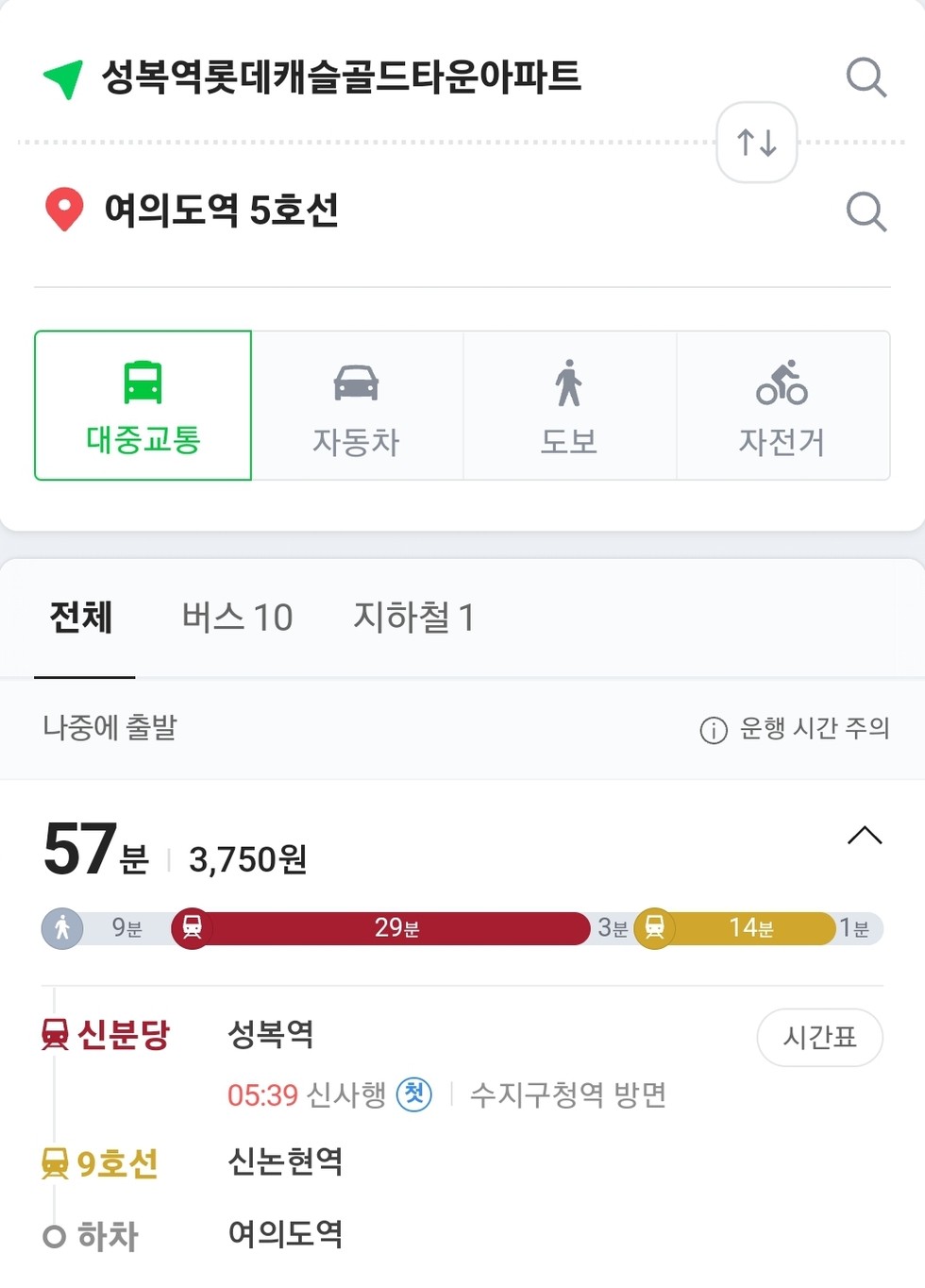Search origin using the top magnifier icon
Screen dimensions: 925x1288
pyautogui.click(x=866, y=77)
